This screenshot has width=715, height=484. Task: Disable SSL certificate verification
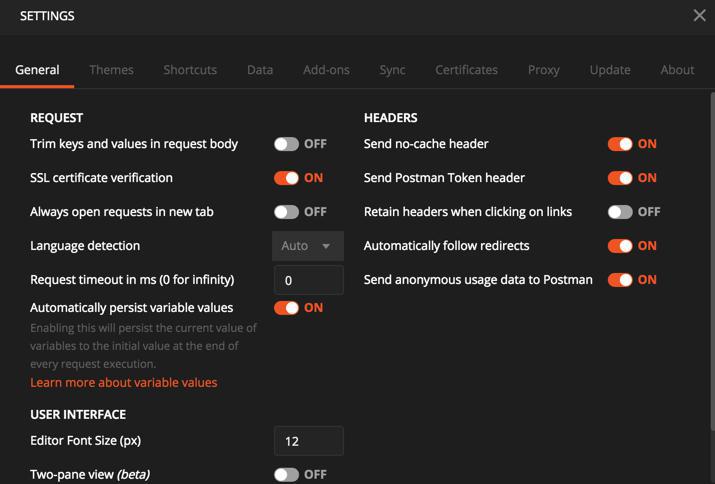click(x=287, y=178)
